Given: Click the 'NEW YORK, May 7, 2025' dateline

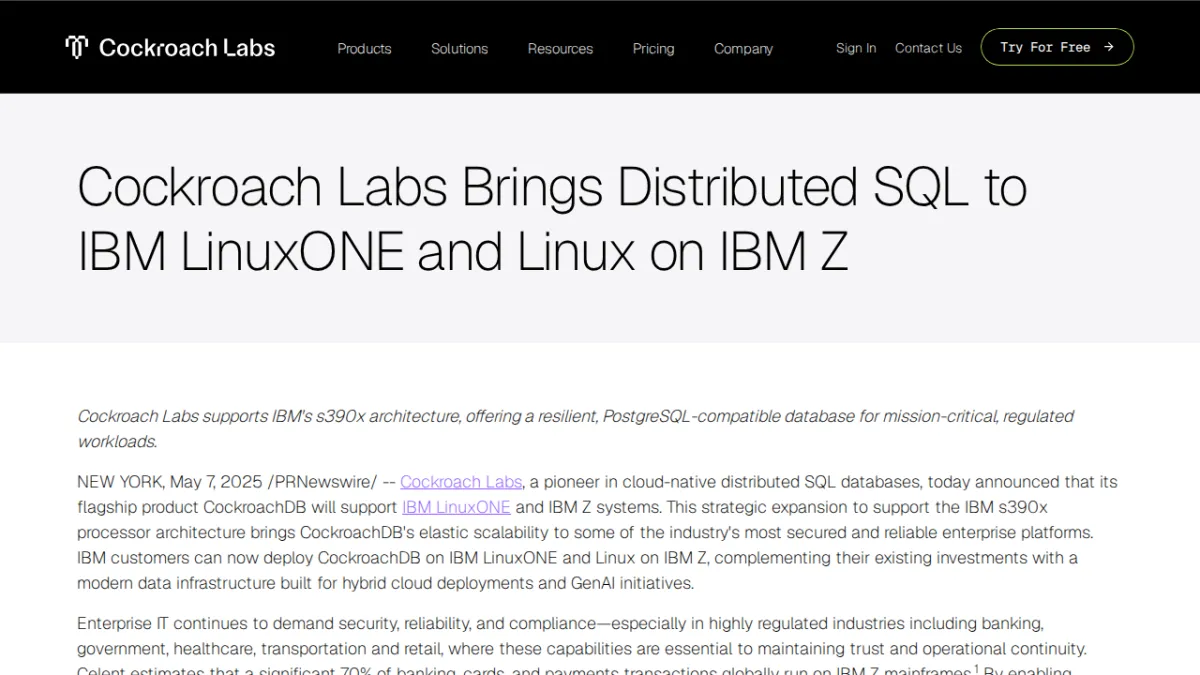Looking at the screenshot, I should pos(170,482).
